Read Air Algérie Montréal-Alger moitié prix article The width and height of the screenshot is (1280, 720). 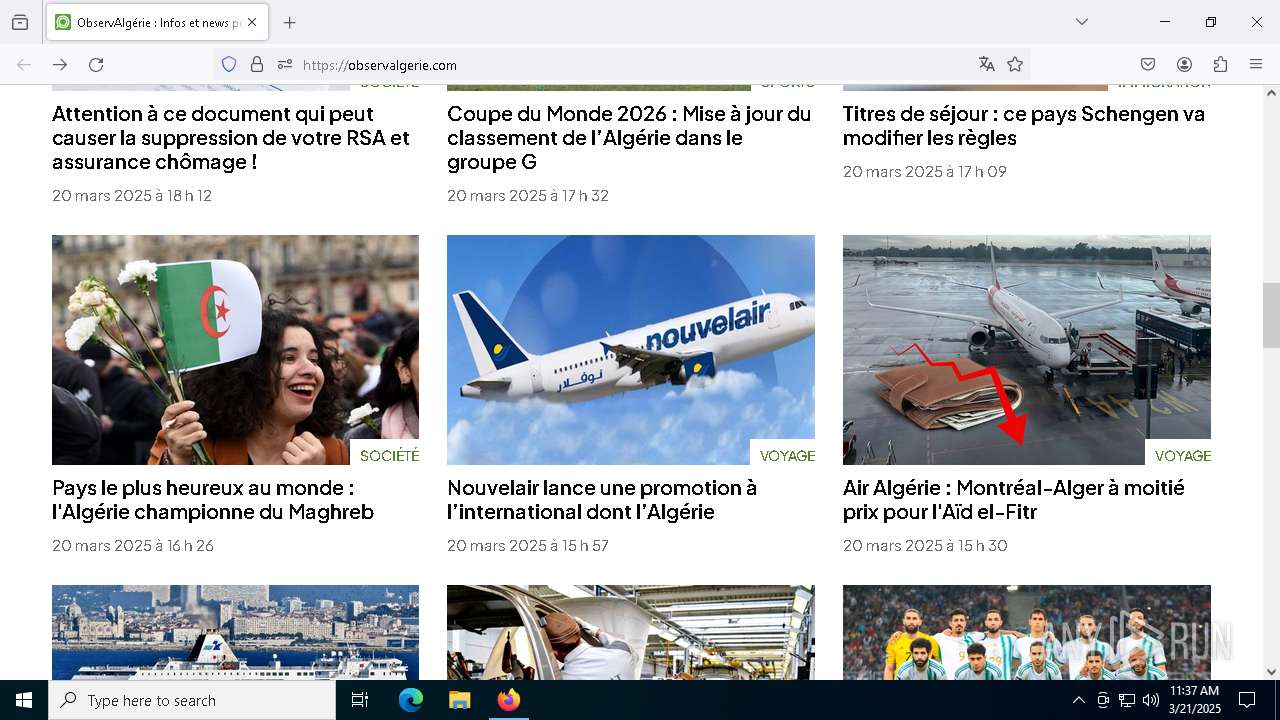[1014, 500]
